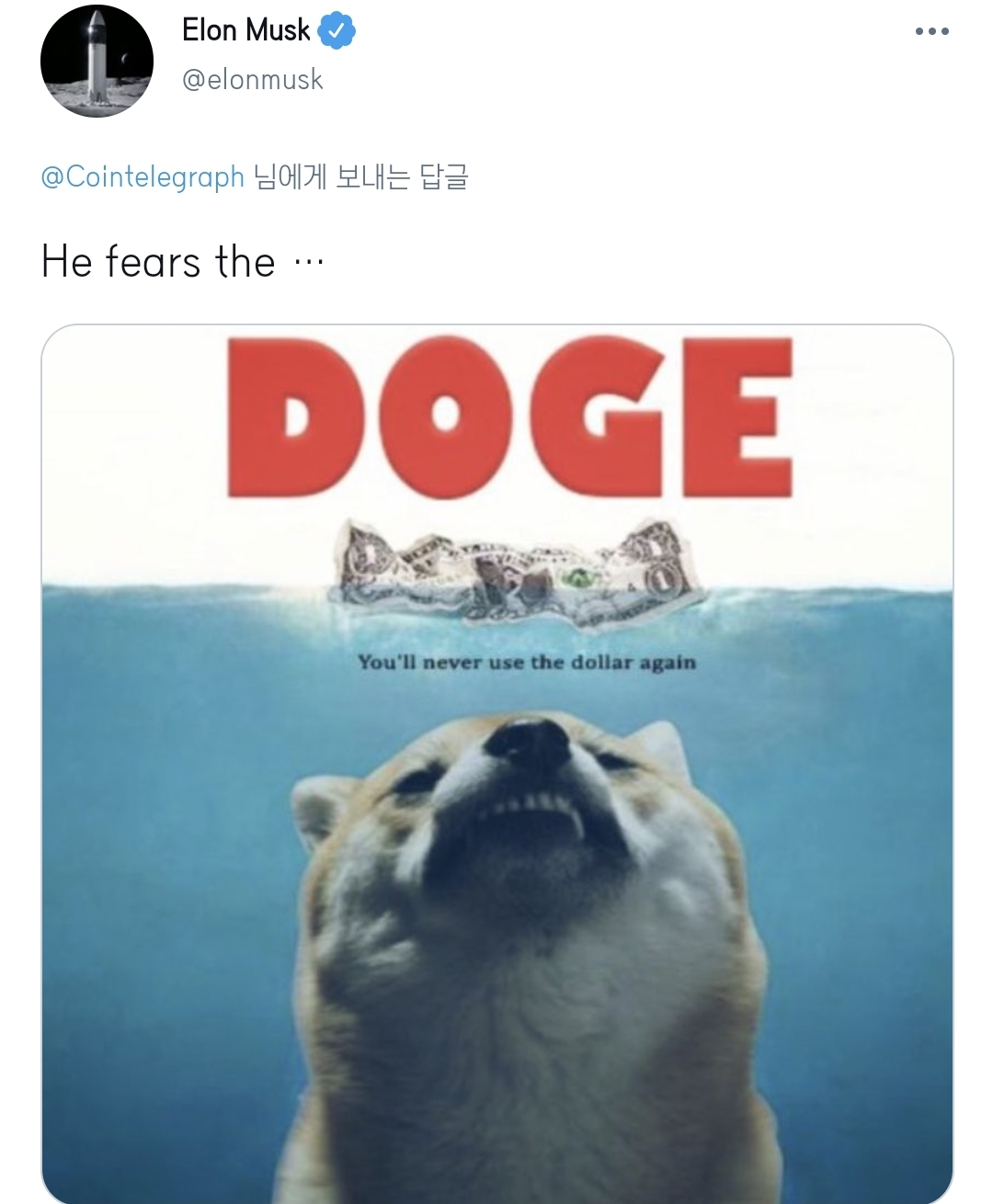Open the three-dot more options menu
The width and height of the screenshot is (993, 1204).
[931, 31]
